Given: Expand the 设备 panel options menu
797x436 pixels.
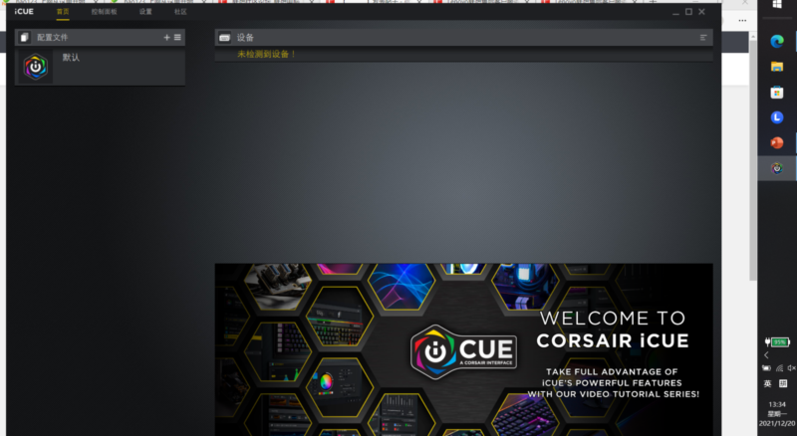Looking at the screenshot, I should (703, 37).
